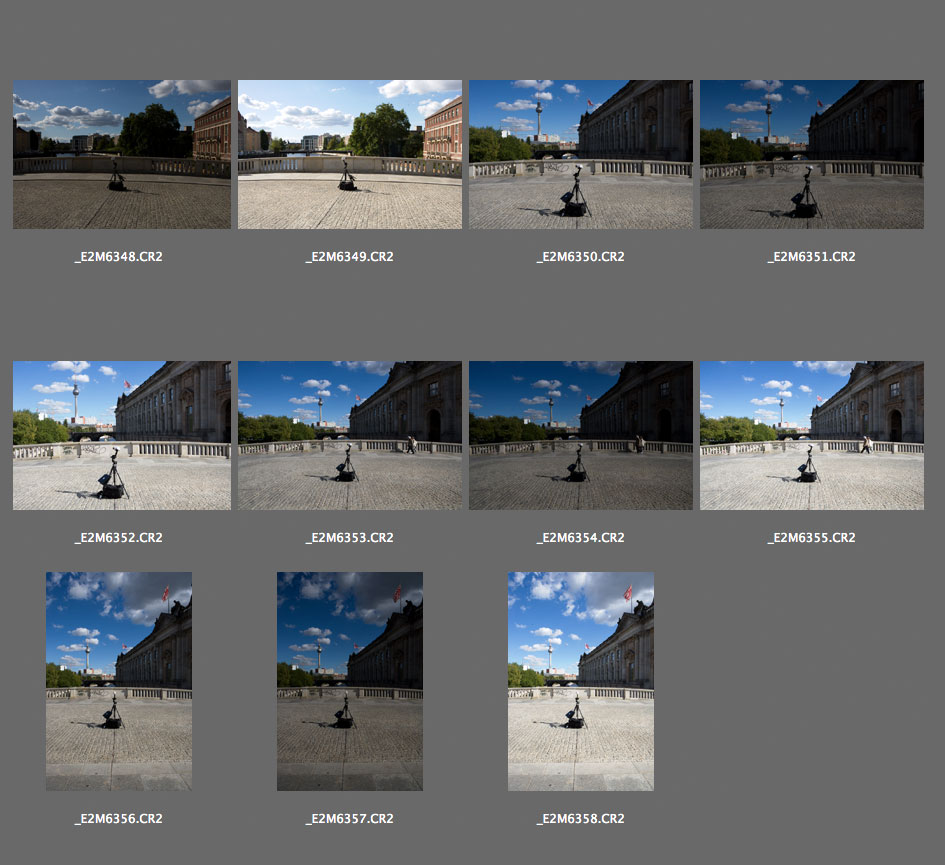Select the _E2M6350.CR2 filename text
Image resolution: width=945 pixels, height=865 pixels.
click(x=581, y=257)
